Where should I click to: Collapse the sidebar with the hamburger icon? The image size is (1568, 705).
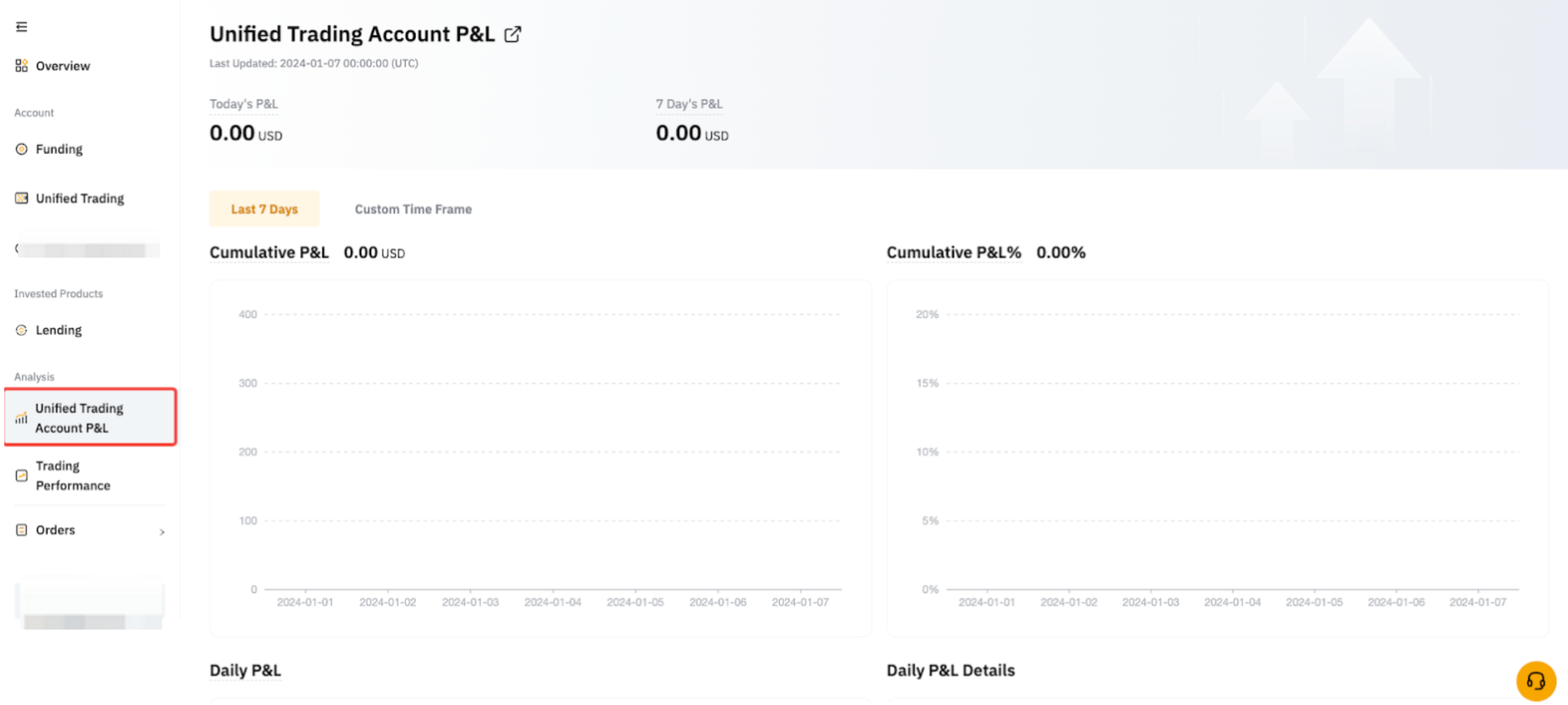pos(21,27)
